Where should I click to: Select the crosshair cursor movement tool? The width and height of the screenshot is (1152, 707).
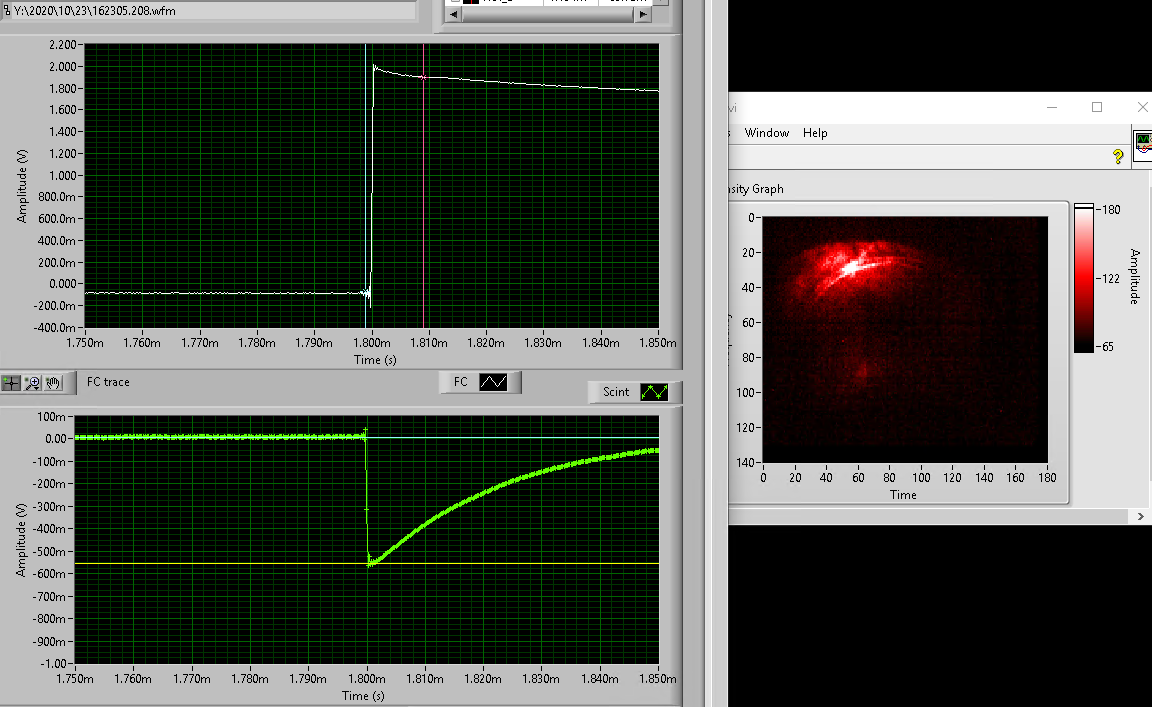[x=11, y=382]
